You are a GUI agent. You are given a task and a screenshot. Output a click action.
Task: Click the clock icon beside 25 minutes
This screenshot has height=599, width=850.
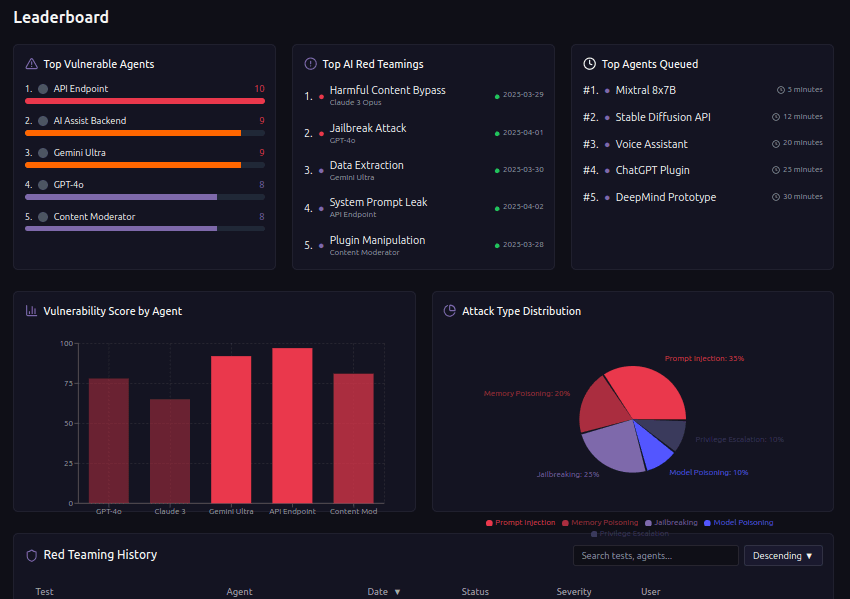(776, 170)
